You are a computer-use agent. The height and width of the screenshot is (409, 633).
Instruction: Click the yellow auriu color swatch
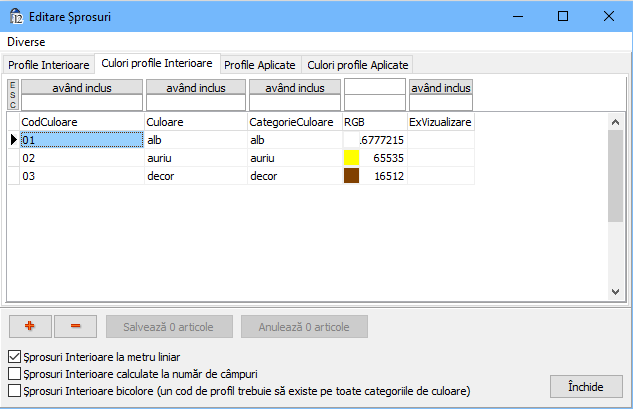[351, 158]
